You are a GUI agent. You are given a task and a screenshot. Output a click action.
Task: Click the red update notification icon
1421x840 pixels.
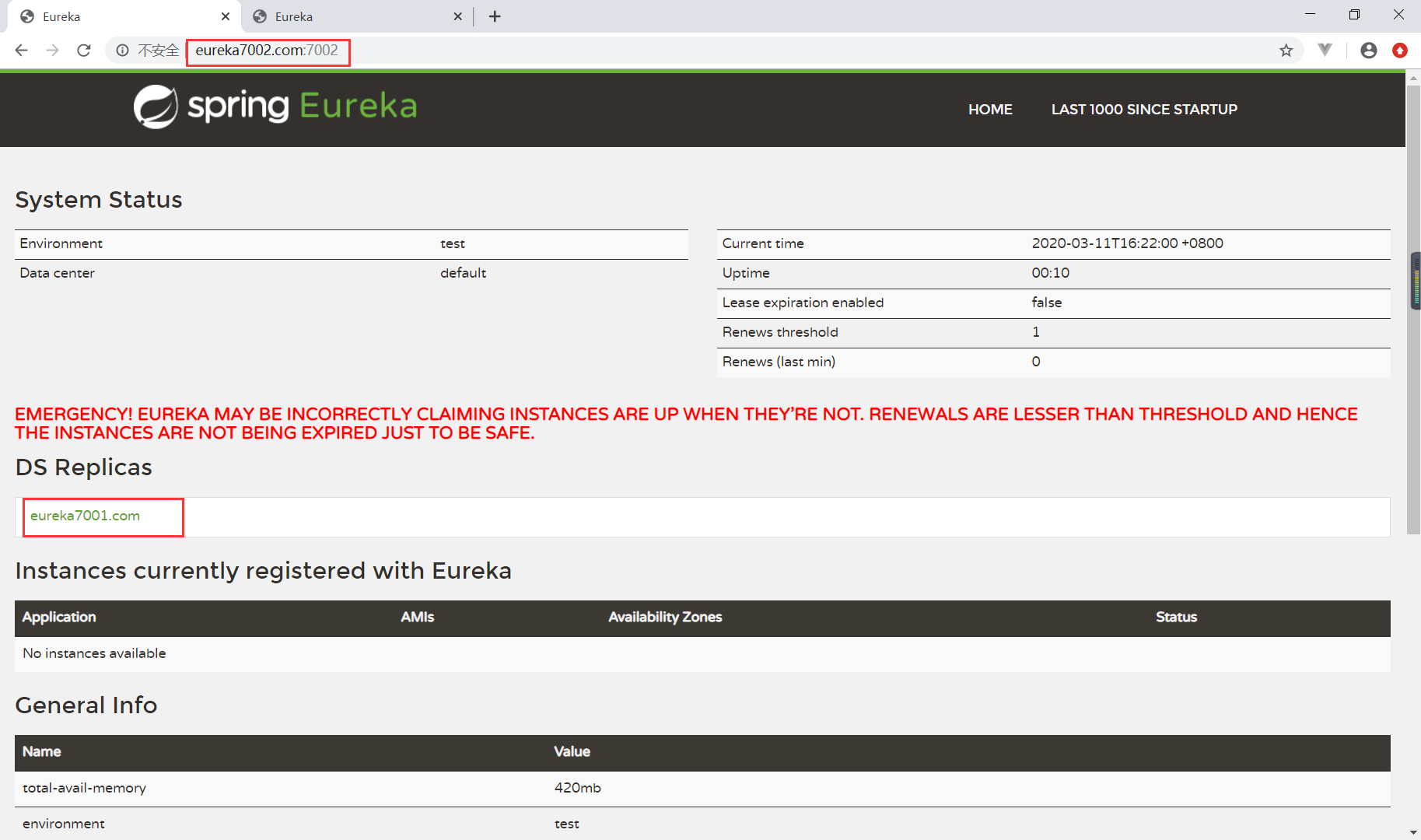[1399, 51]
